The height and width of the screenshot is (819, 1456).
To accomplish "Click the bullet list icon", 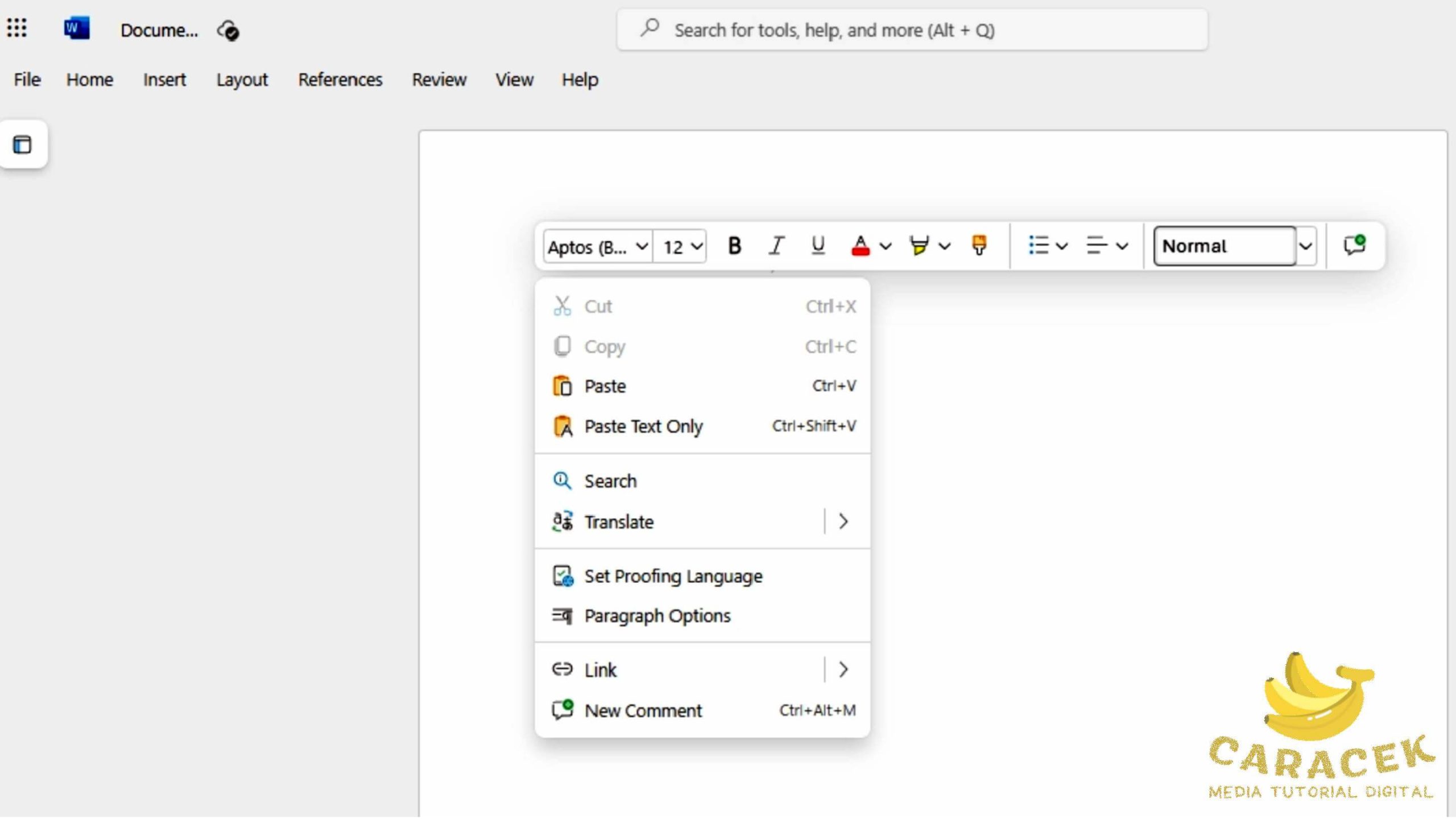I will coord(1039,246).
